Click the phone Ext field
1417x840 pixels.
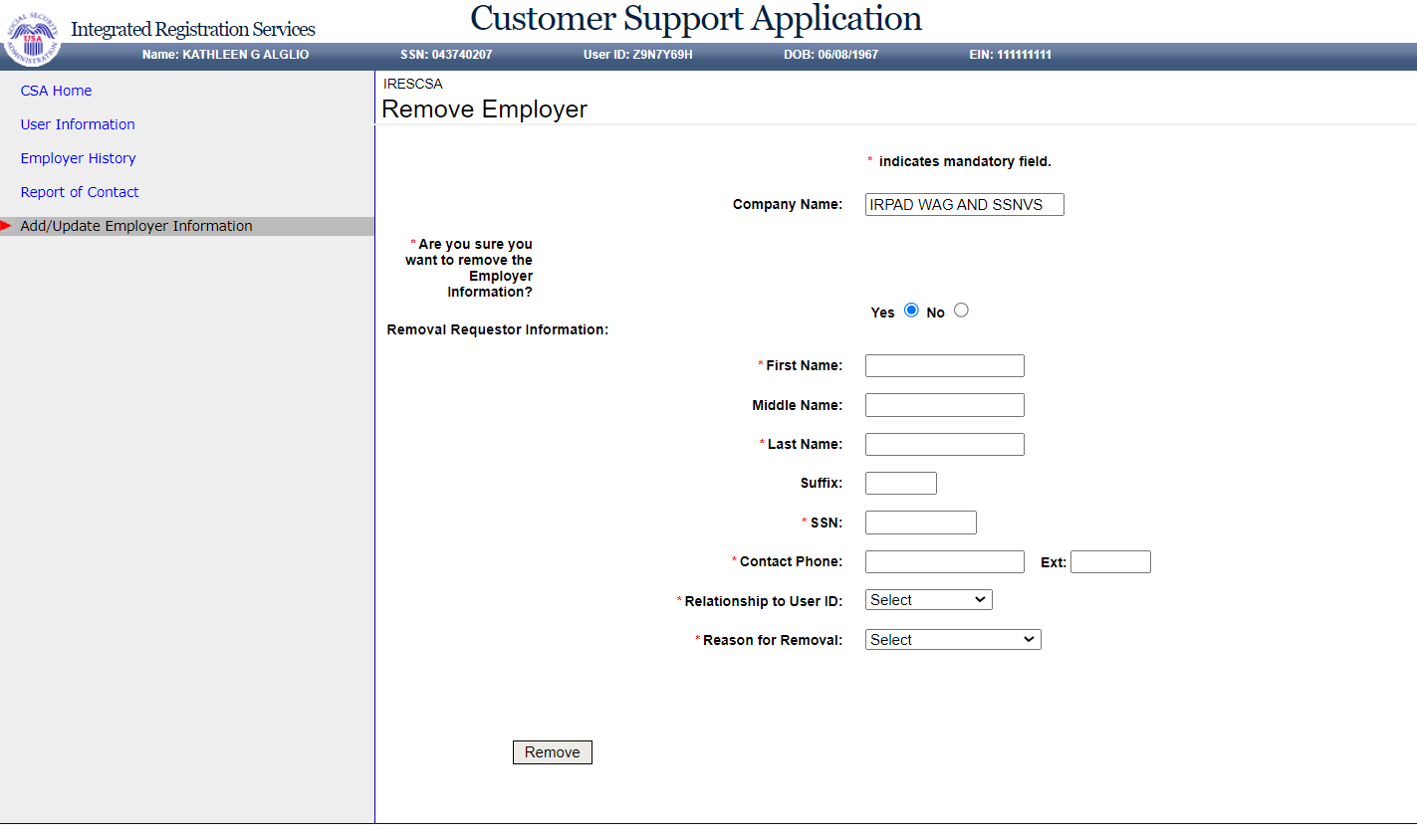point(1110,562)
